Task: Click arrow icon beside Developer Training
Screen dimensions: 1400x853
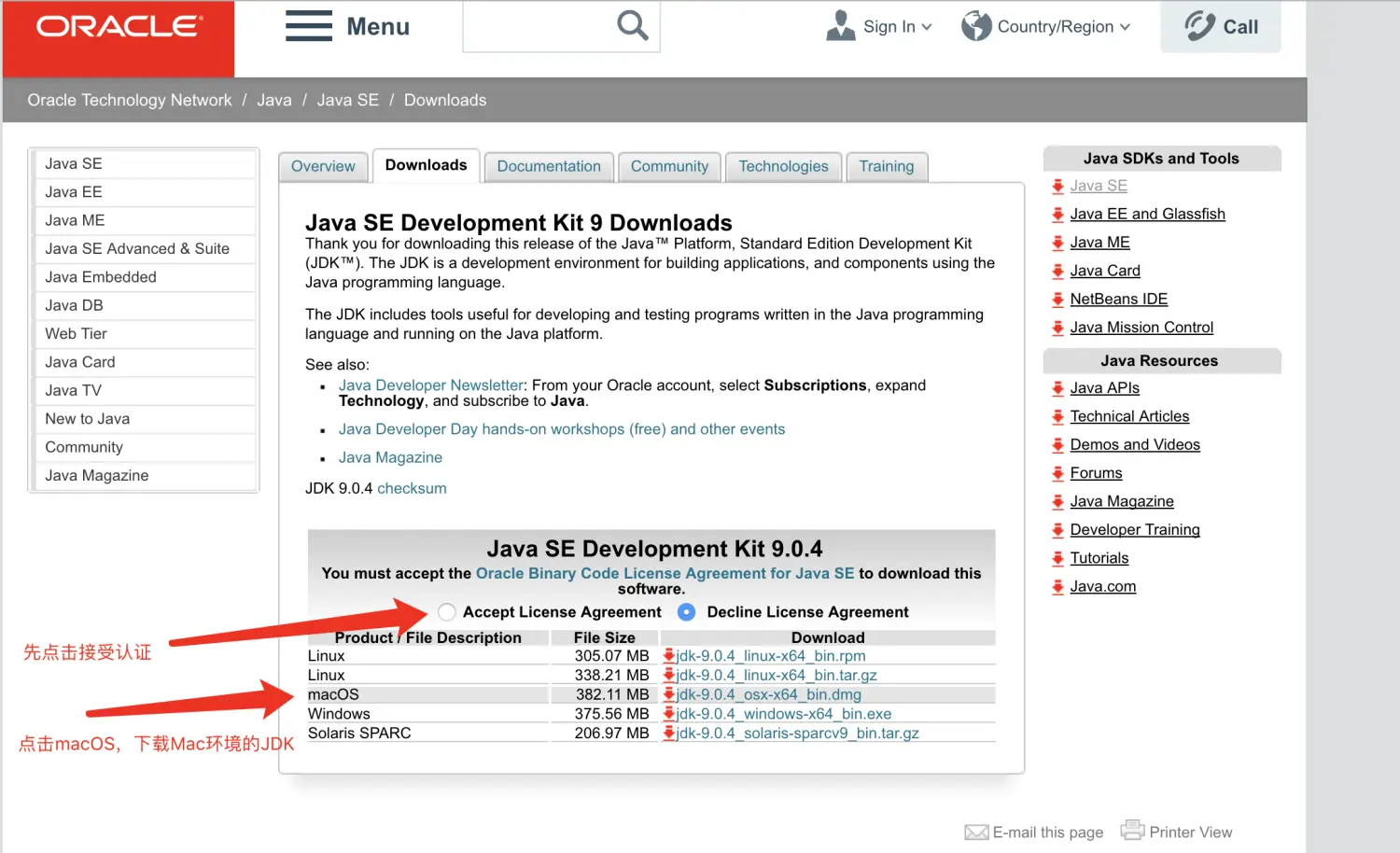Action: (x=1057, y=530)
